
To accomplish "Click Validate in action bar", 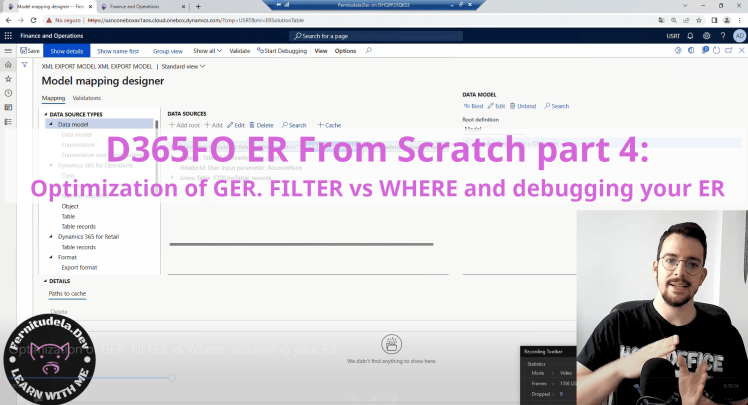I will 239,51.
